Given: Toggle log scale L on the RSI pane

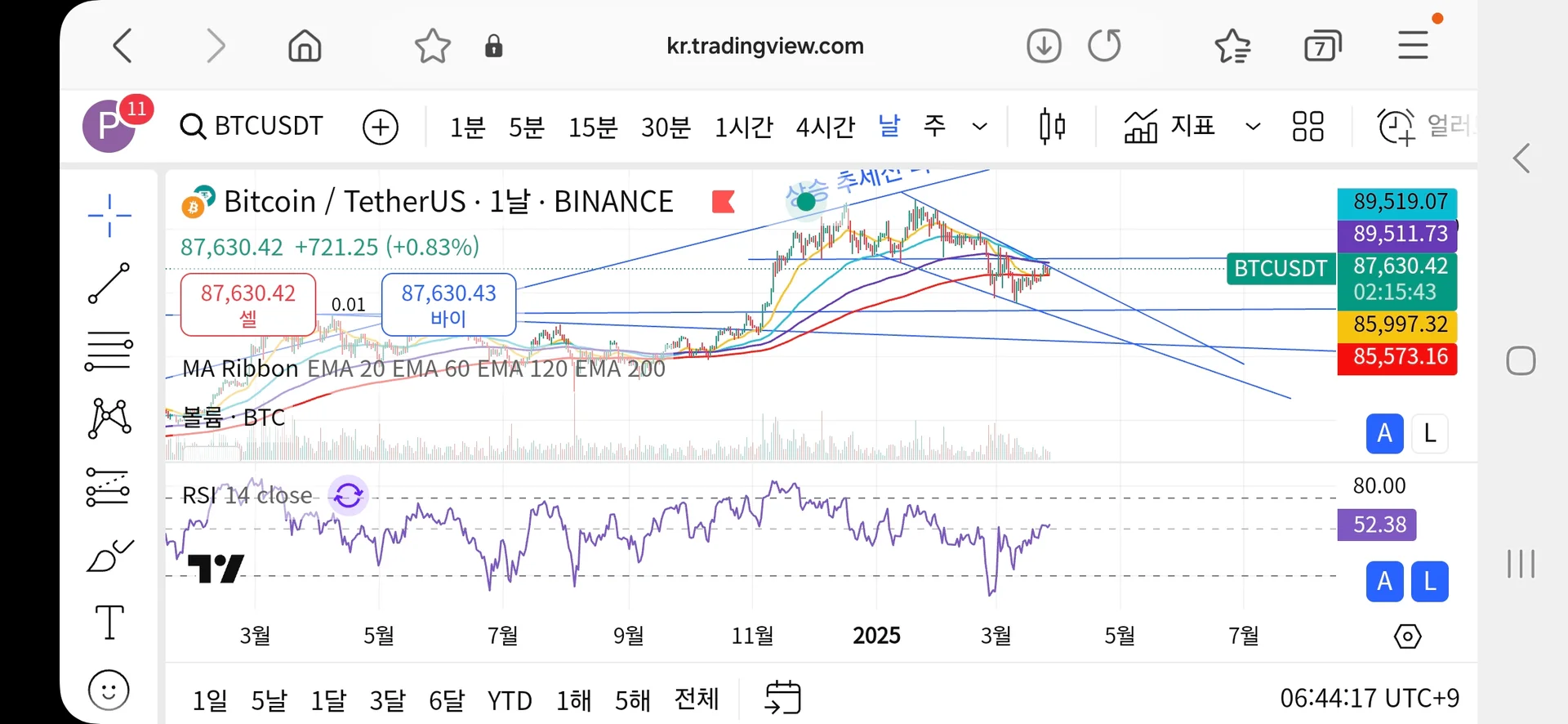Looking at the screenshot, I should (1430, 581).
